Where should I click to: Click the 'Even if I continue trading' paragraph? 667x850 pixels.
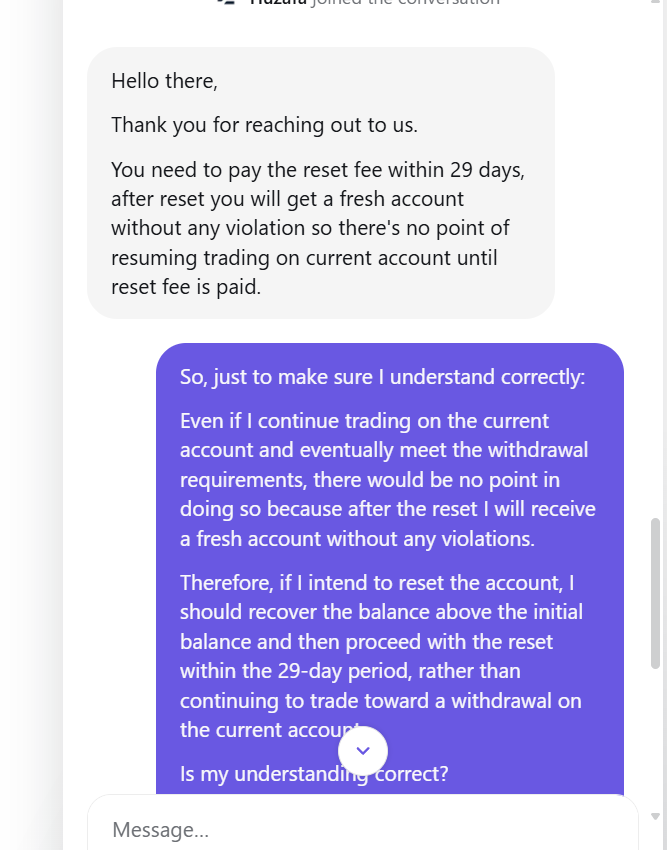(388, 480)
